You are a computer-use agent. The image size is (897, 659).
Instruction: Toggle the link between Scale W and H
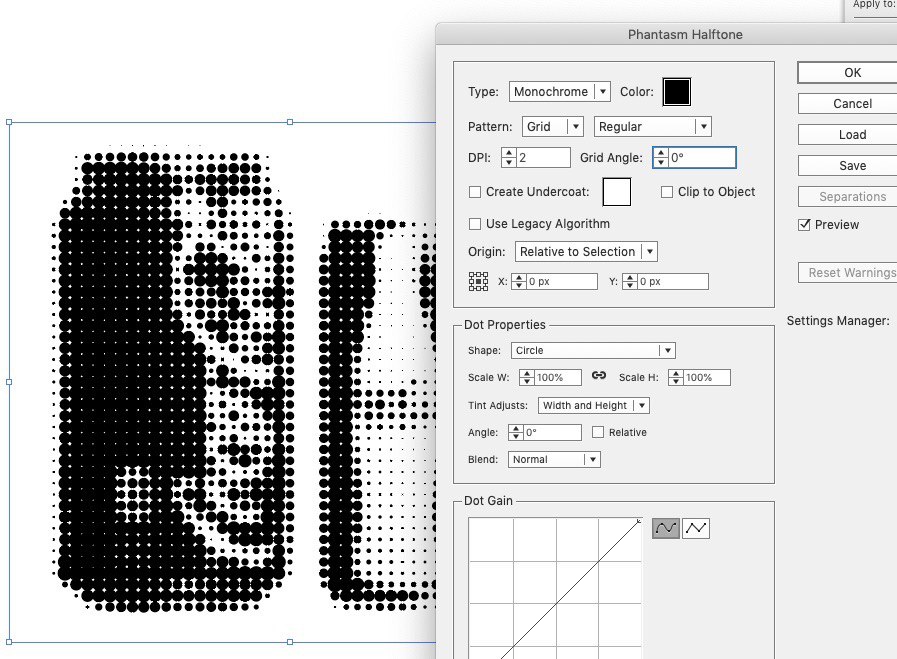pyautogui.click(x=599, y=375)
